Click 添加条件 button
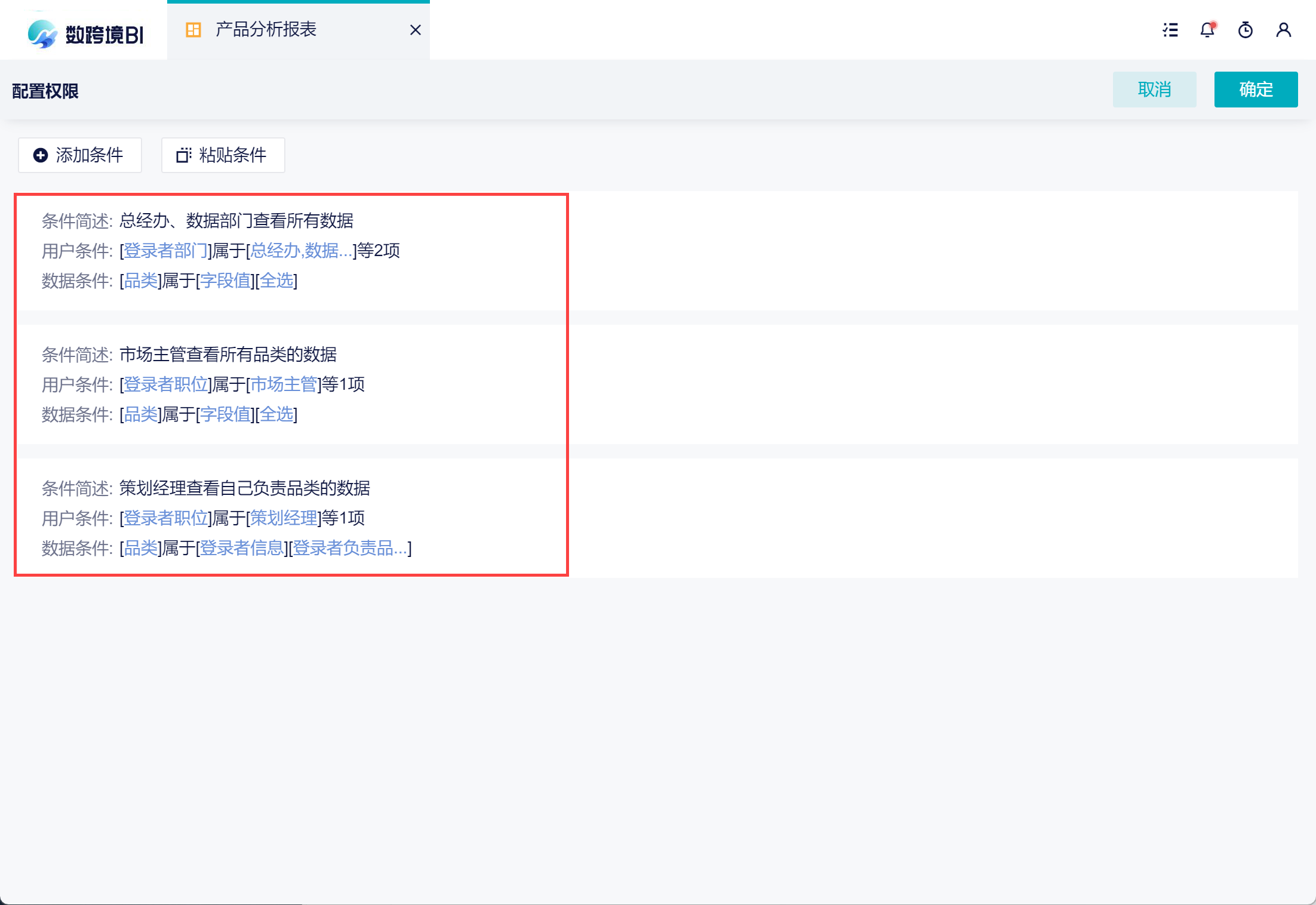The height and width of the screenshot is (905, 1316). click(x=80, y=155)
